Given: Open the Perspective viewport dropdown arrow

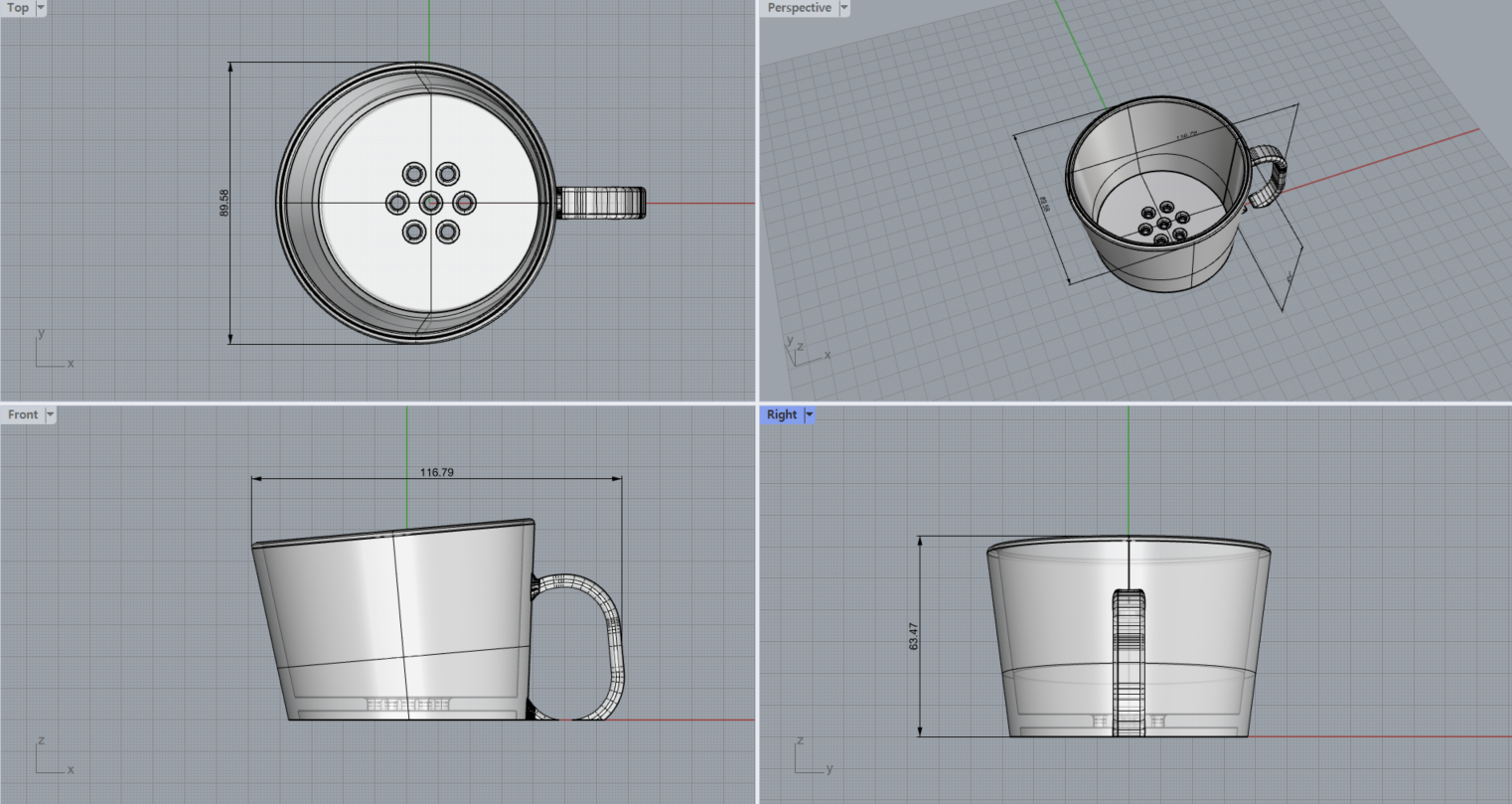Looking at the screenshot, I should coord(844,8).
